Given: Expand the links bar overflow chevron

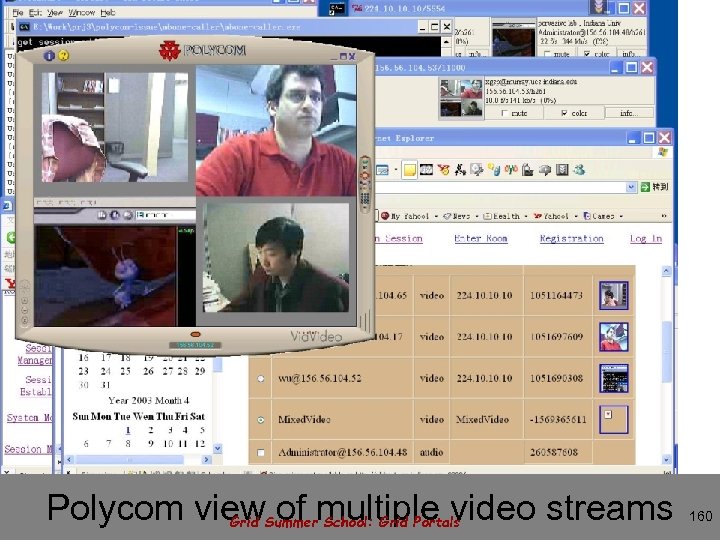Looking at the screenshot, I should (664, 216).
